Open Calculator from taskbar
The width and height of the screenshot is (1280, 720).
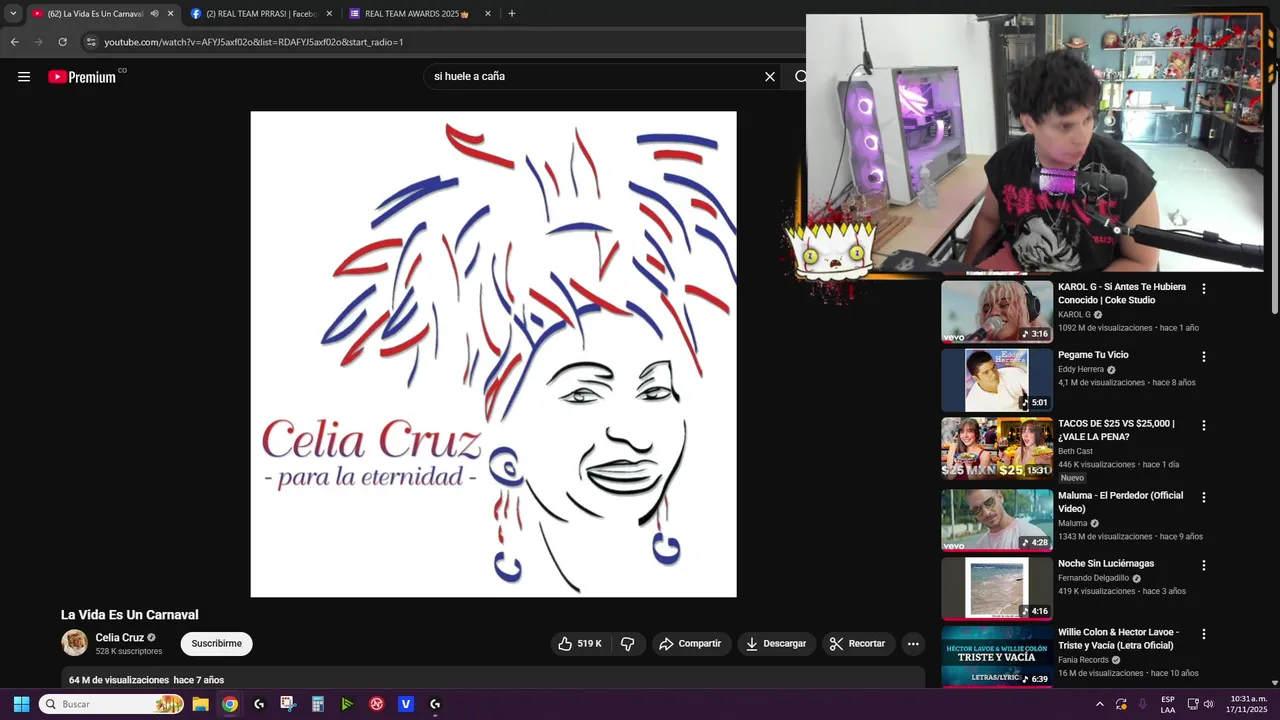pos(317,704)
